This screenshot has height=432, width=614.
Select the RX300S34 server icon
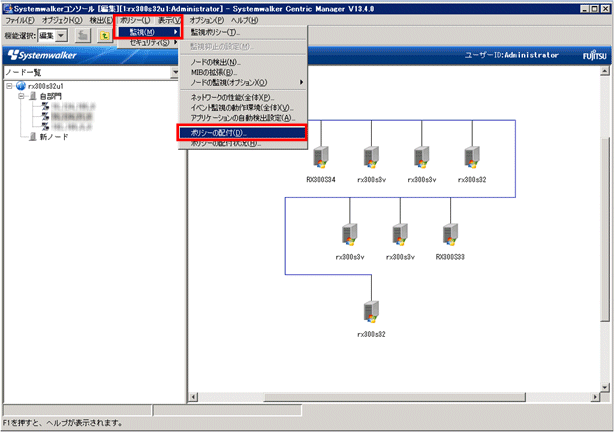coord(321,157)
